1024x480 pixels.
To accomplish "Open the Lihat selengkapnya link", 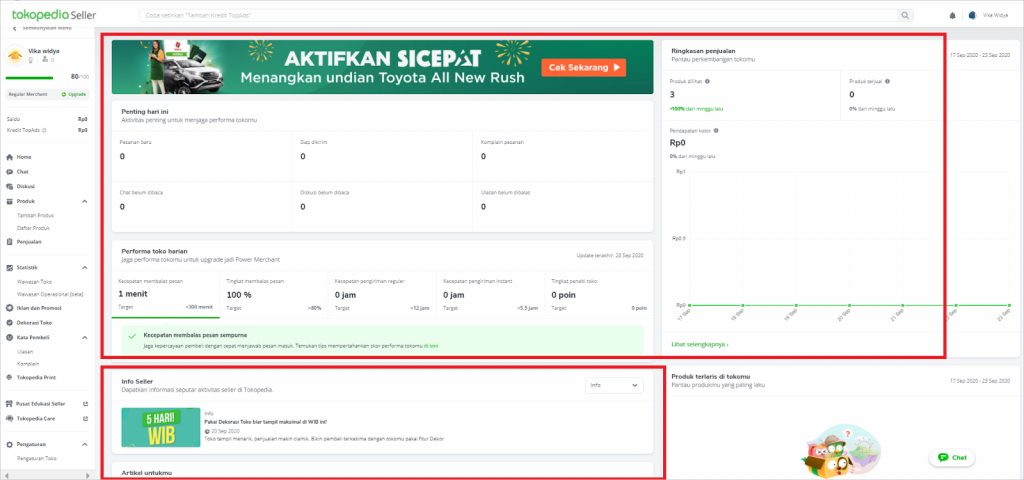I will pos(700,344).
